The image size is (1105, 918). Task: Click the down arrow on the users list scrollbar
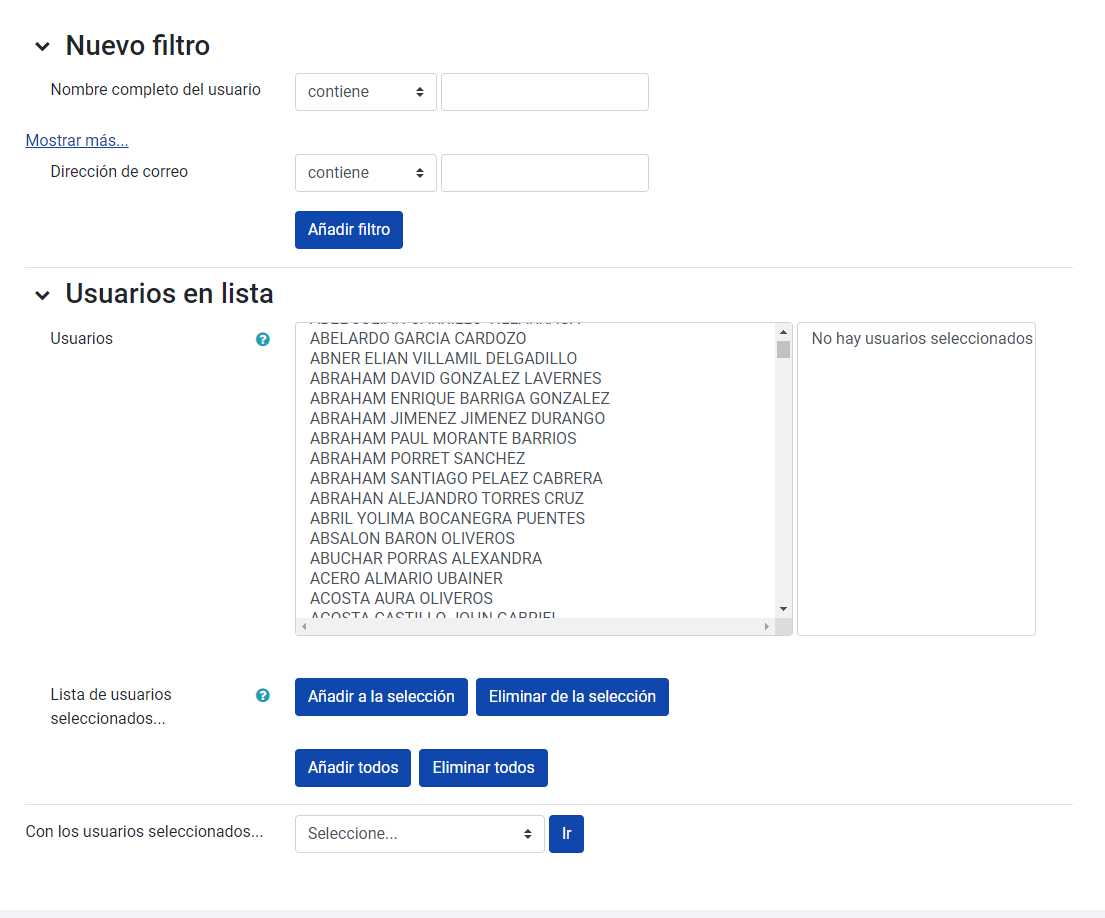[x=783, y=608]
